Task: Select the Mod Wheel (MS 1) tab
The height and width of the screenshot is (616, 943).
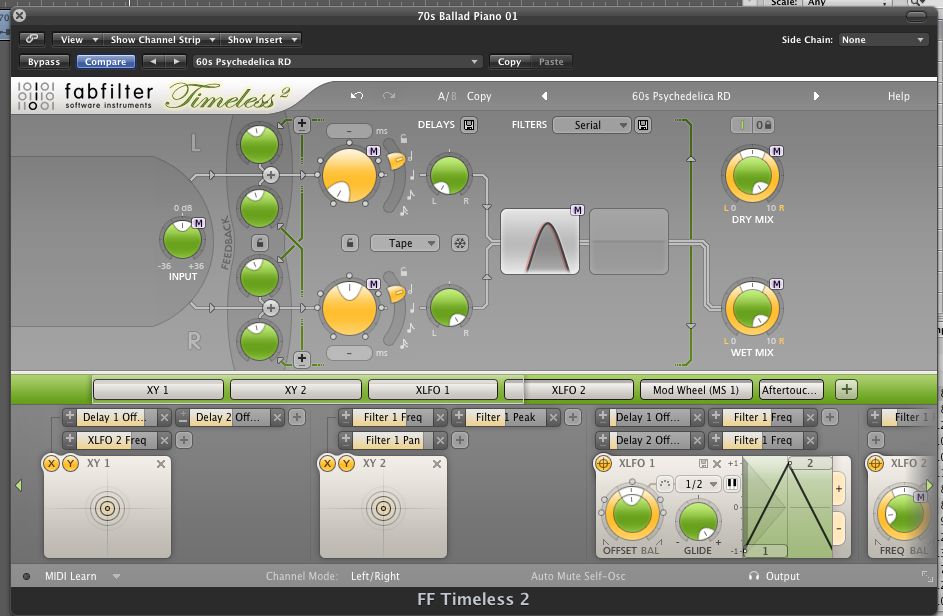Action: click(696, 390)
